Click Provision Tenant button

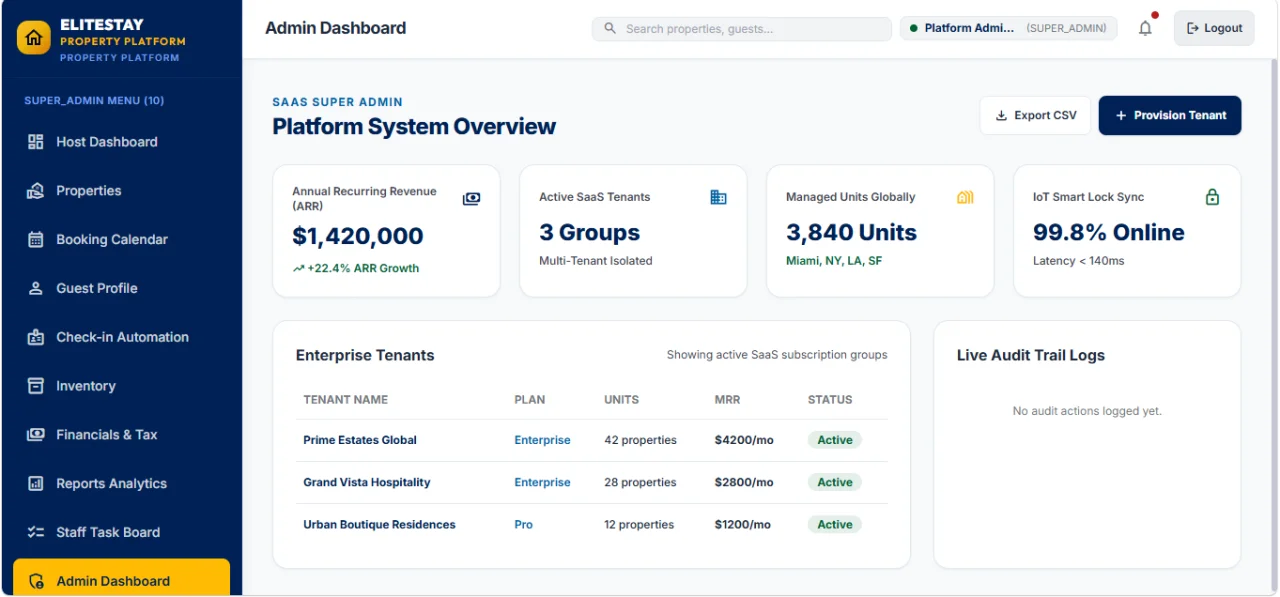[x=1170, y=115]
